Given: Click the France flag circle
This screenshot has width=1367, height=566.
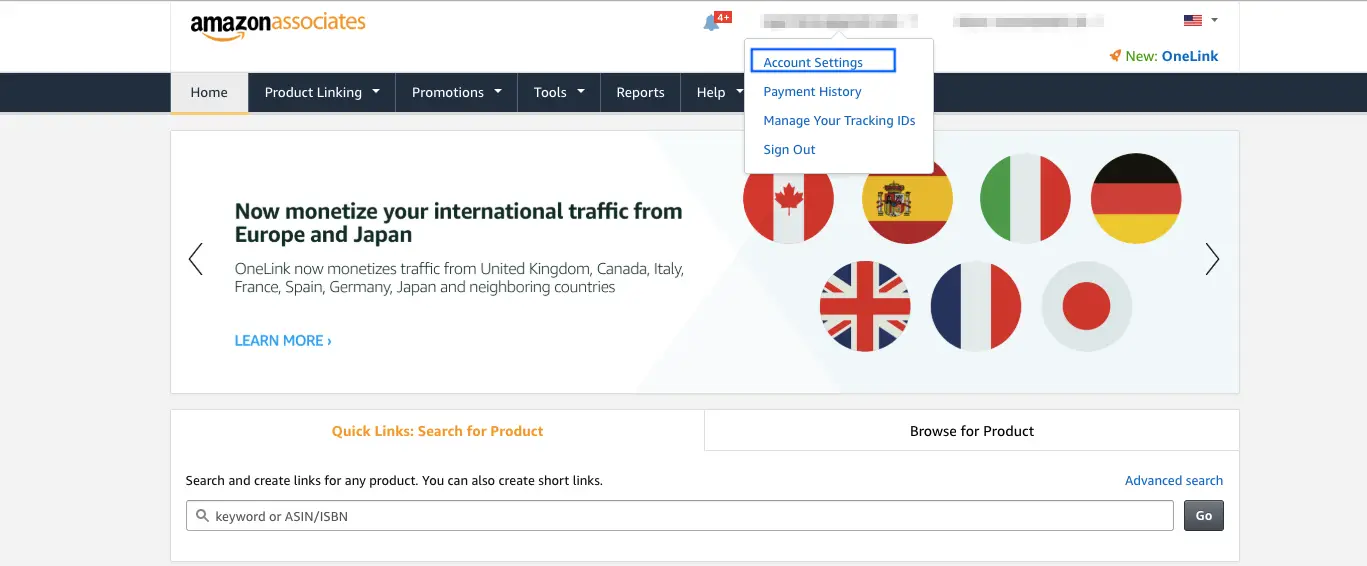Looking at the screenshot, I should click(976, 306).
